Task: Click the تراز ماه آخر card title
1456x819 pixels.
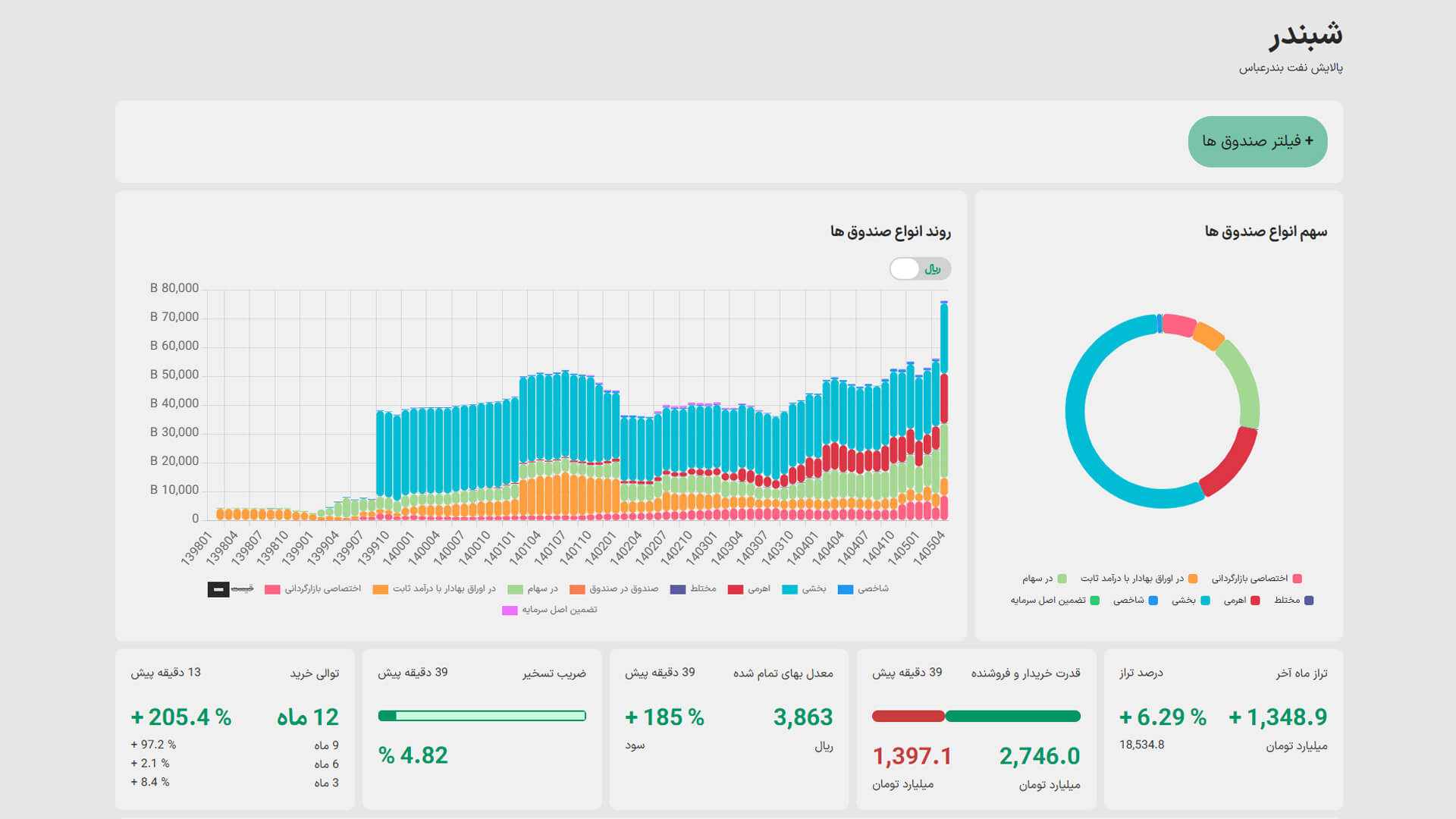Action: click(1301, 673)
